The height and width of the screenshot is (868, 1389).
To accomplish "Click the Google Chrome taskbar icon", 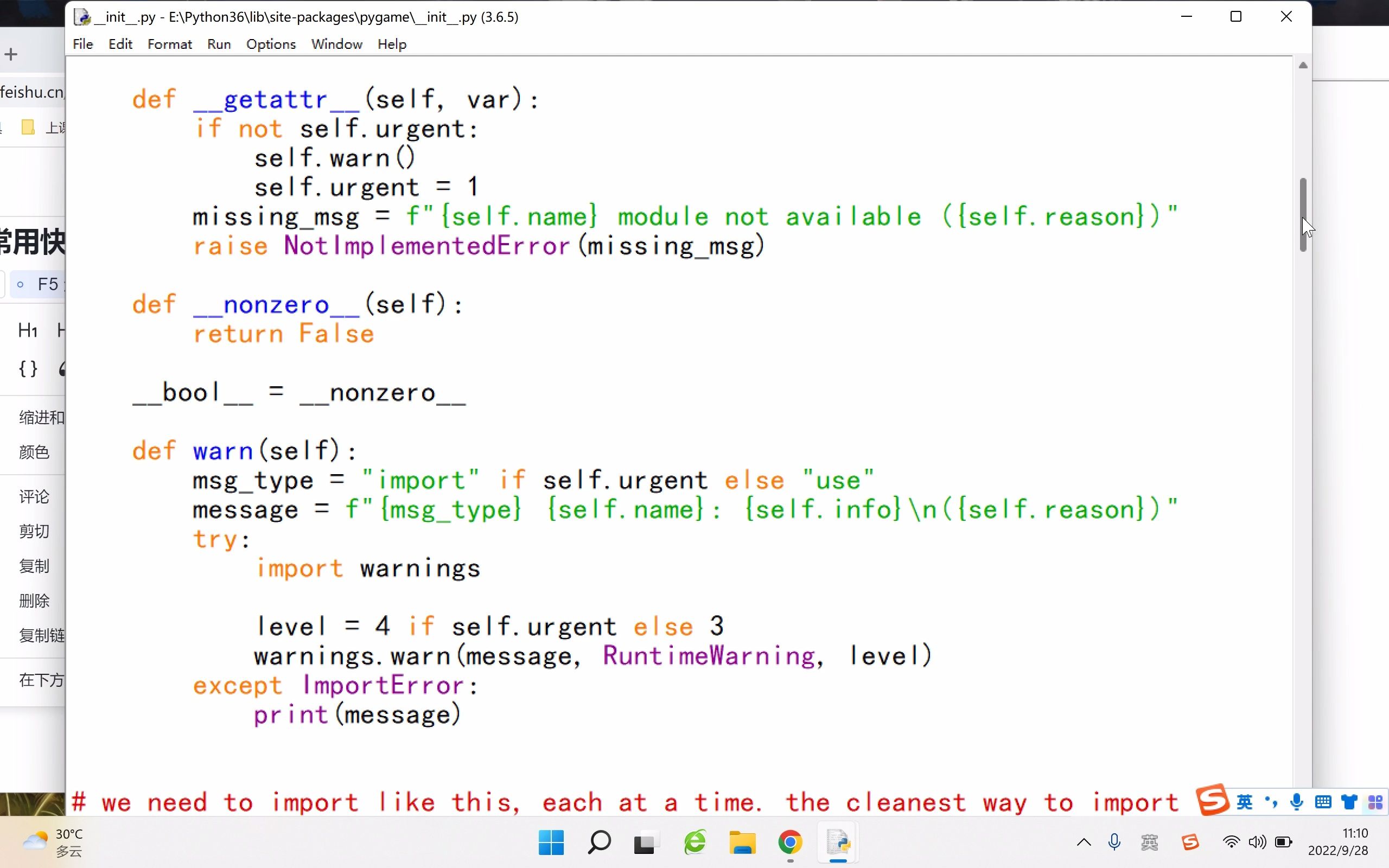I will pyautogui.click(x=789, y=843).
